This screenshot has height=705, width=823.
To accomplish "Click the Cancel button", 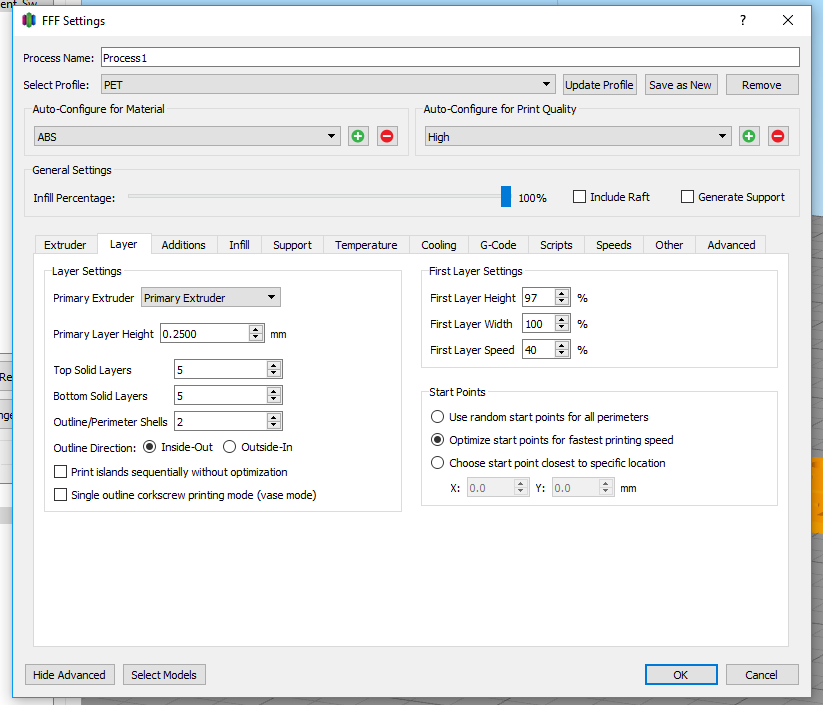I will pyautogui.click(x=762, y=675).
